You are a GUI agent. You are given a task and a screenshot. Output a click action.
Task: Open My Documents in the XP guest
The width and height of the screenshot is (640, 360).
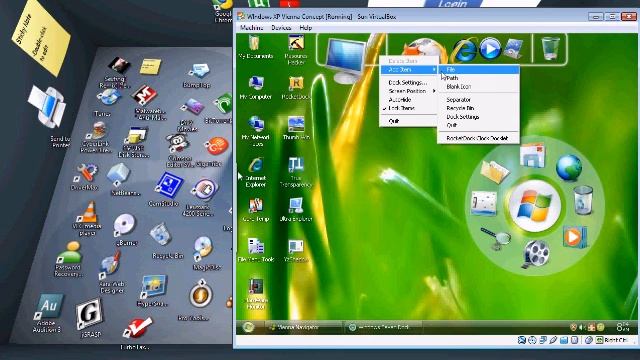click(x=255, y=43)
